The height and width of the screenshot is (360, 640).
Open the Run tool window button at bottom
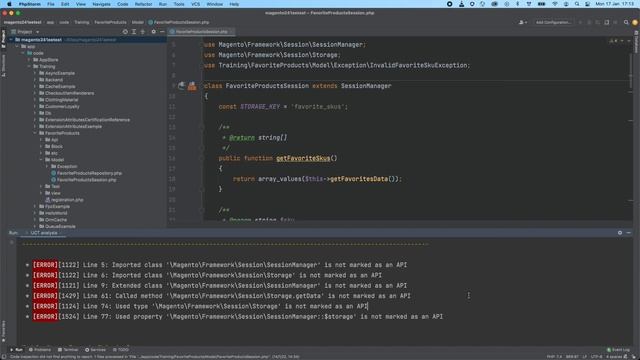point(16,350)
